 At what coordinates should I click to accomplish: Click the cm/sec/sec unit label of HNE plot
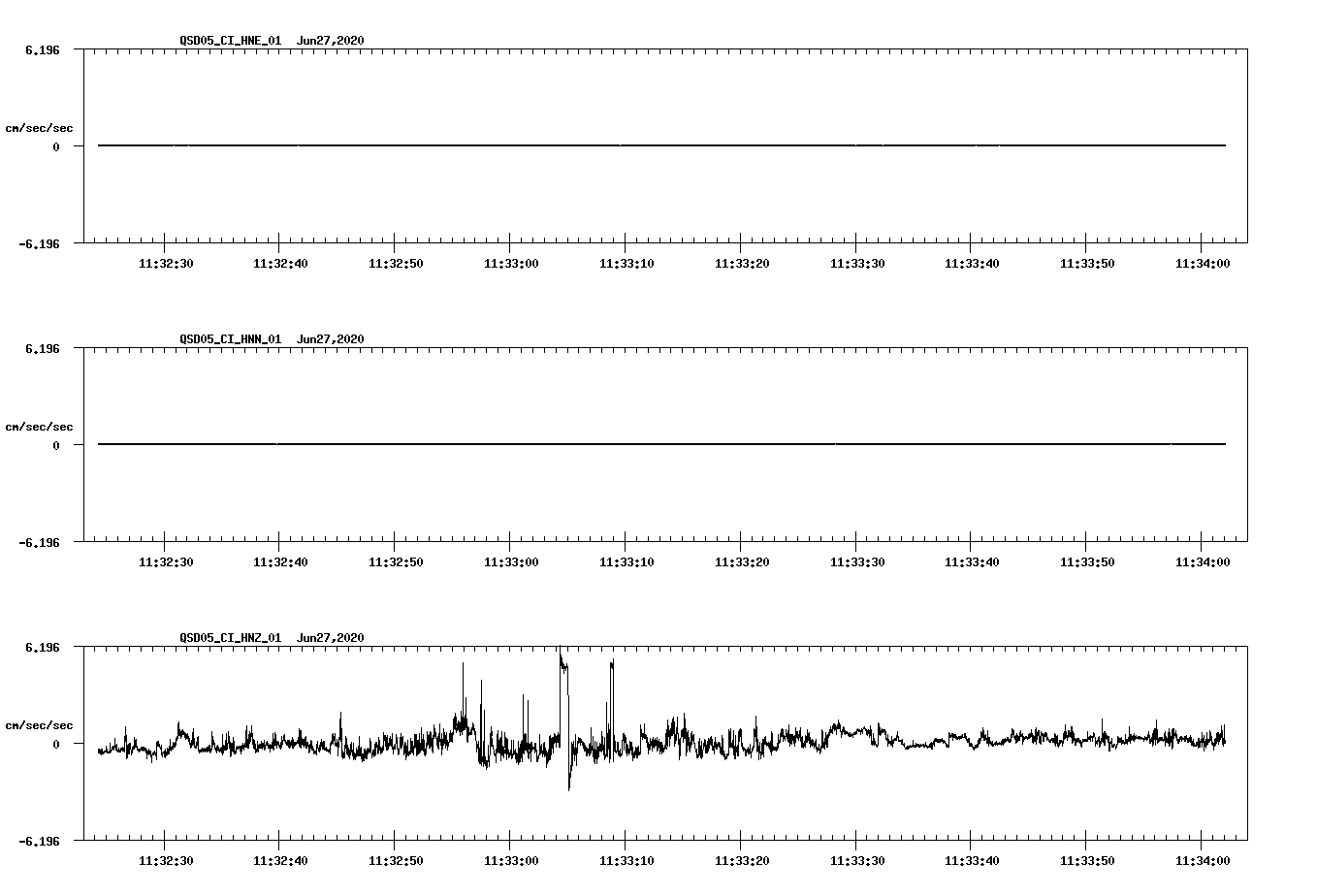(39, 128)
